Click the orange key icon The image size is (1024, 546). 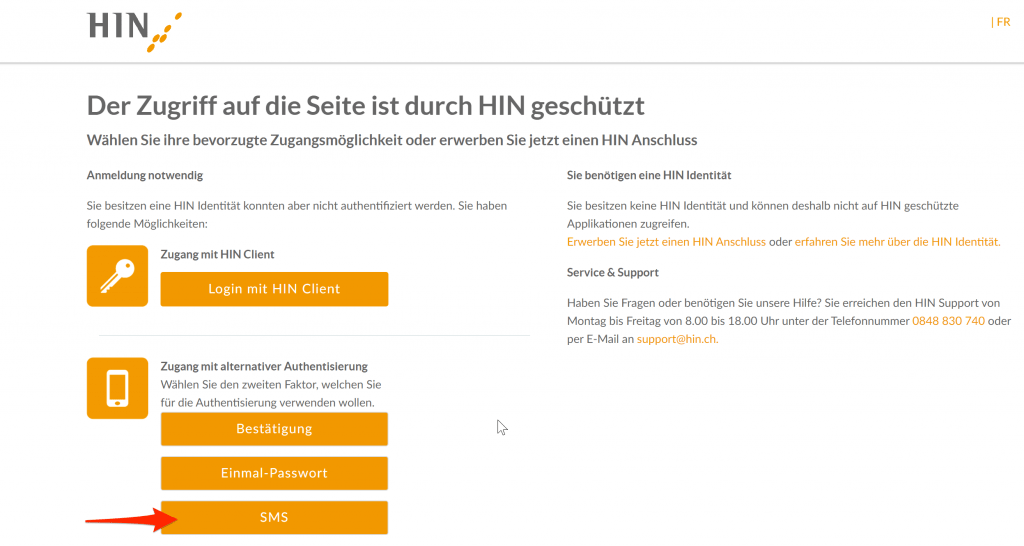[117, 276]
